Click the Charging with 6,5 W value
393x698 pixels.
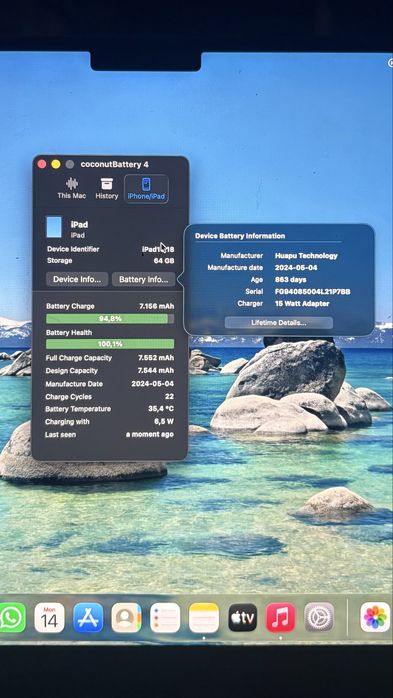coord(164,422)
